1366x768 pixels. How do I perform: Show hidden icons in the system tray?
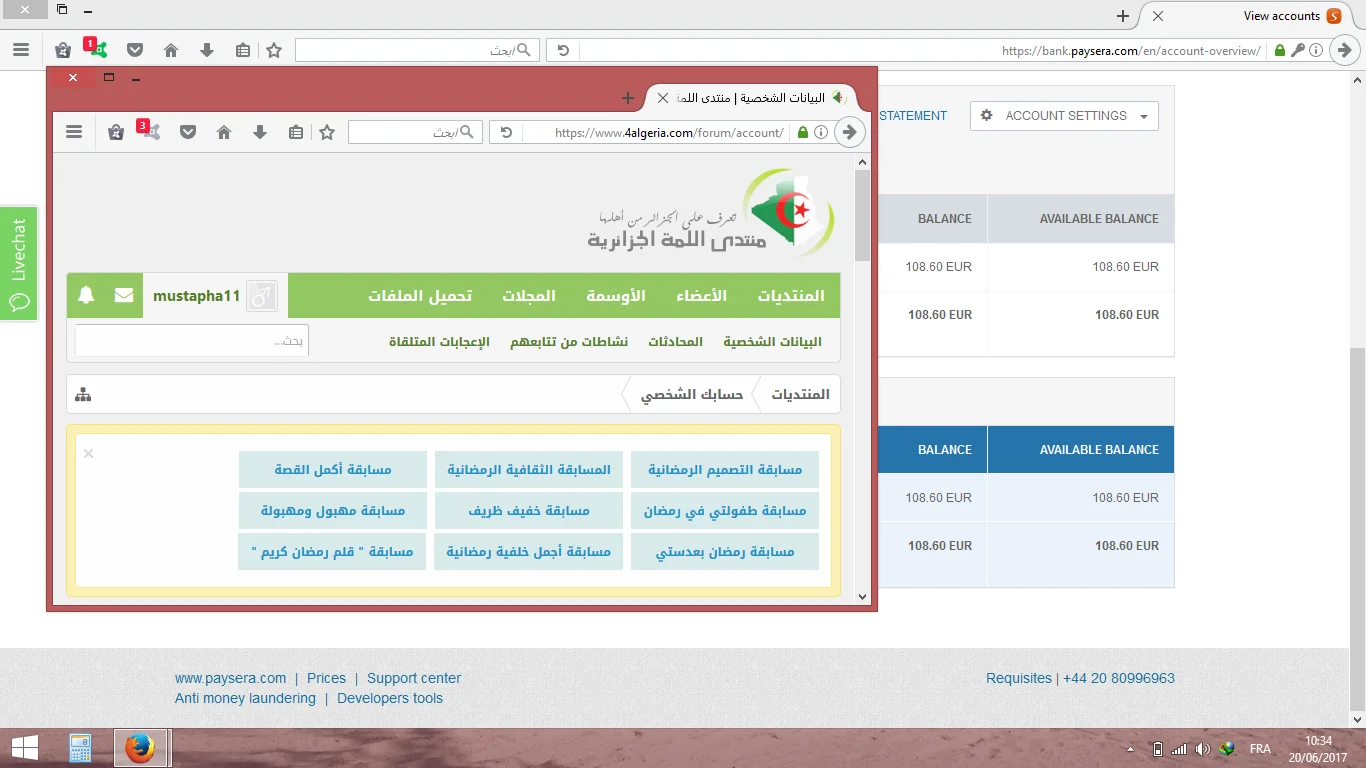(x=1131, y=749)
